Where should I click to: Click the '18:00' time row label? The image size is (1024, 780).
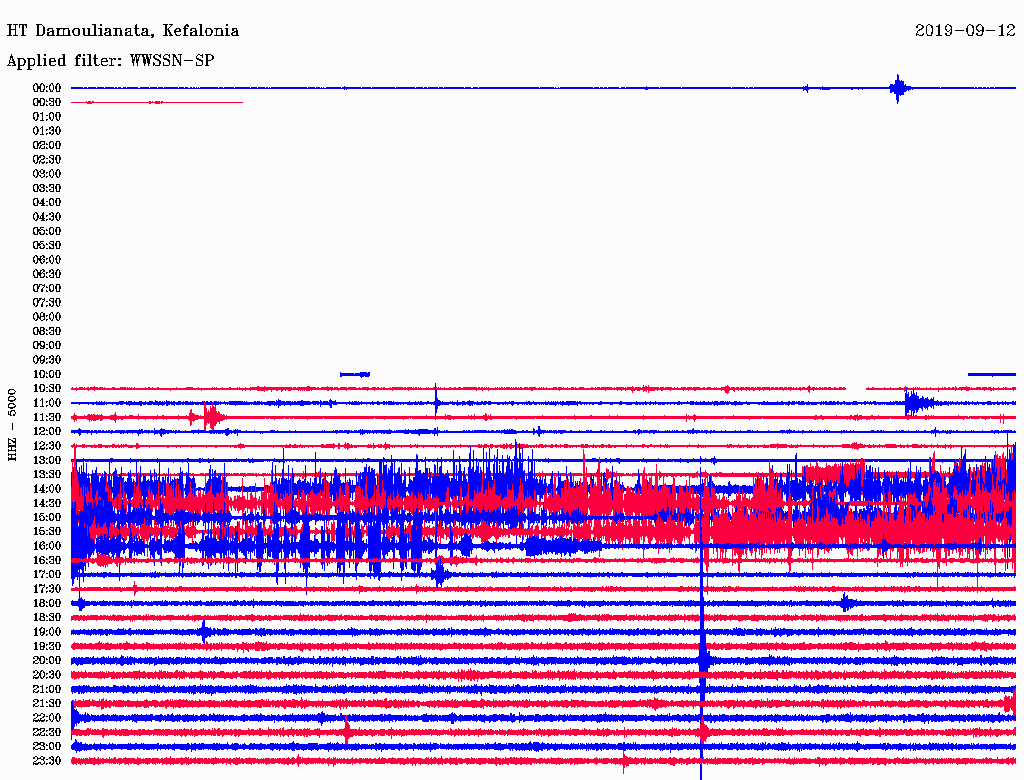click(x=47, y=603)
